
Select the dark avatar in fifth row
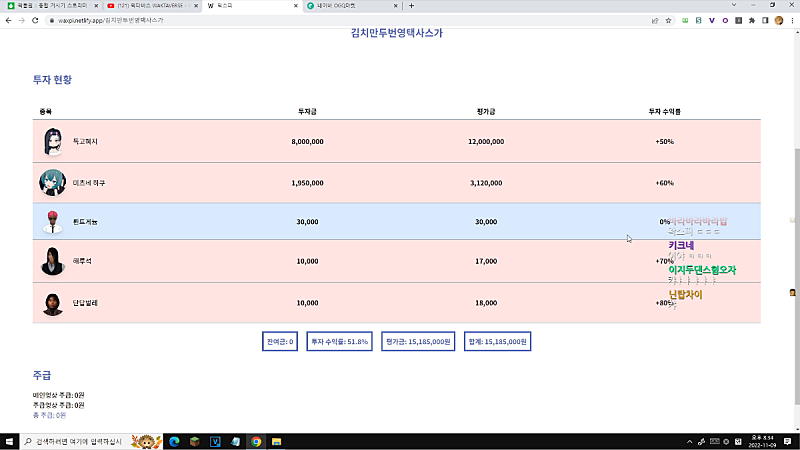53,303
